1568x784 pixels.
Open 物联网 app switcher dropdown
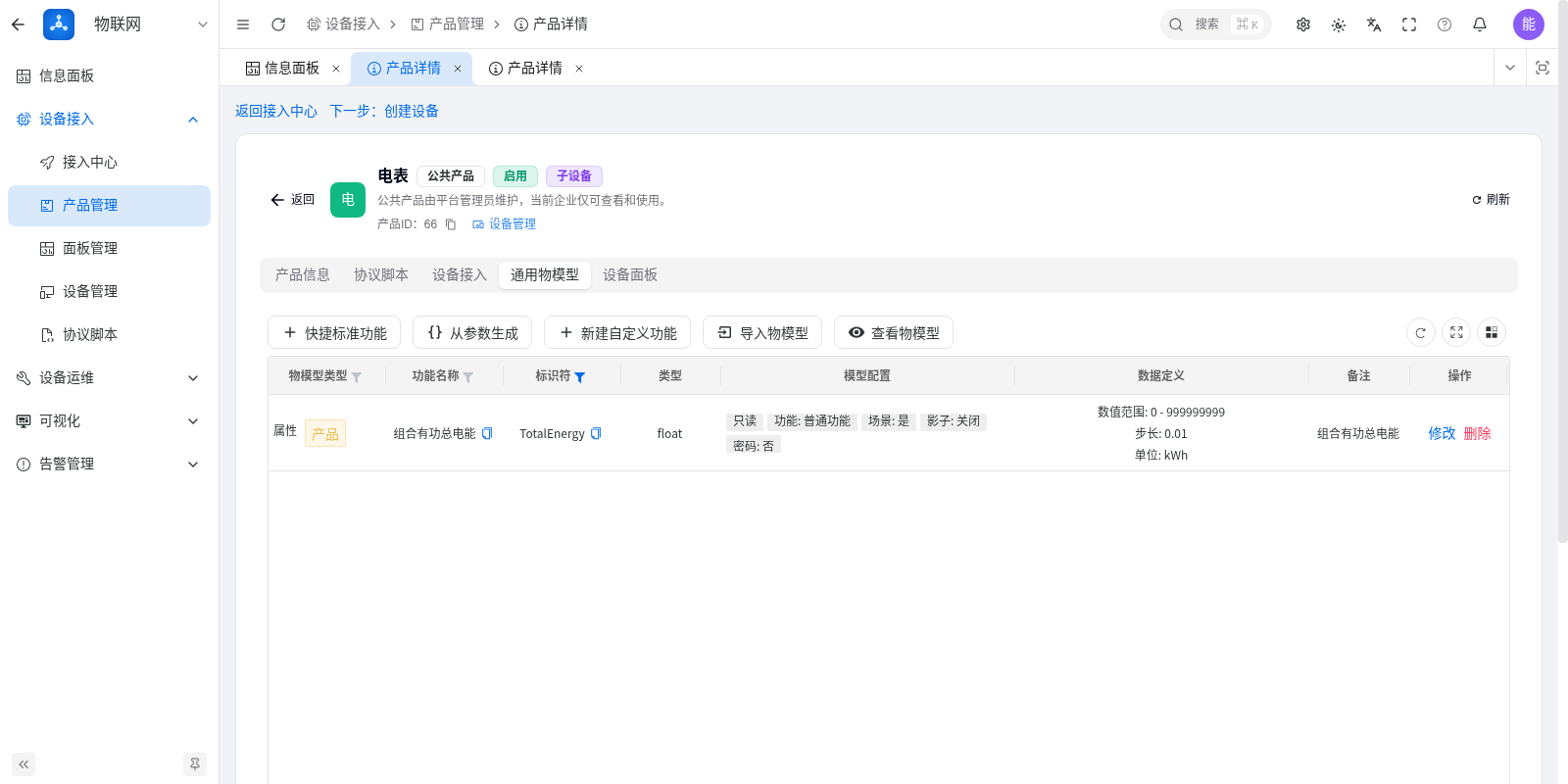point(203,24)
